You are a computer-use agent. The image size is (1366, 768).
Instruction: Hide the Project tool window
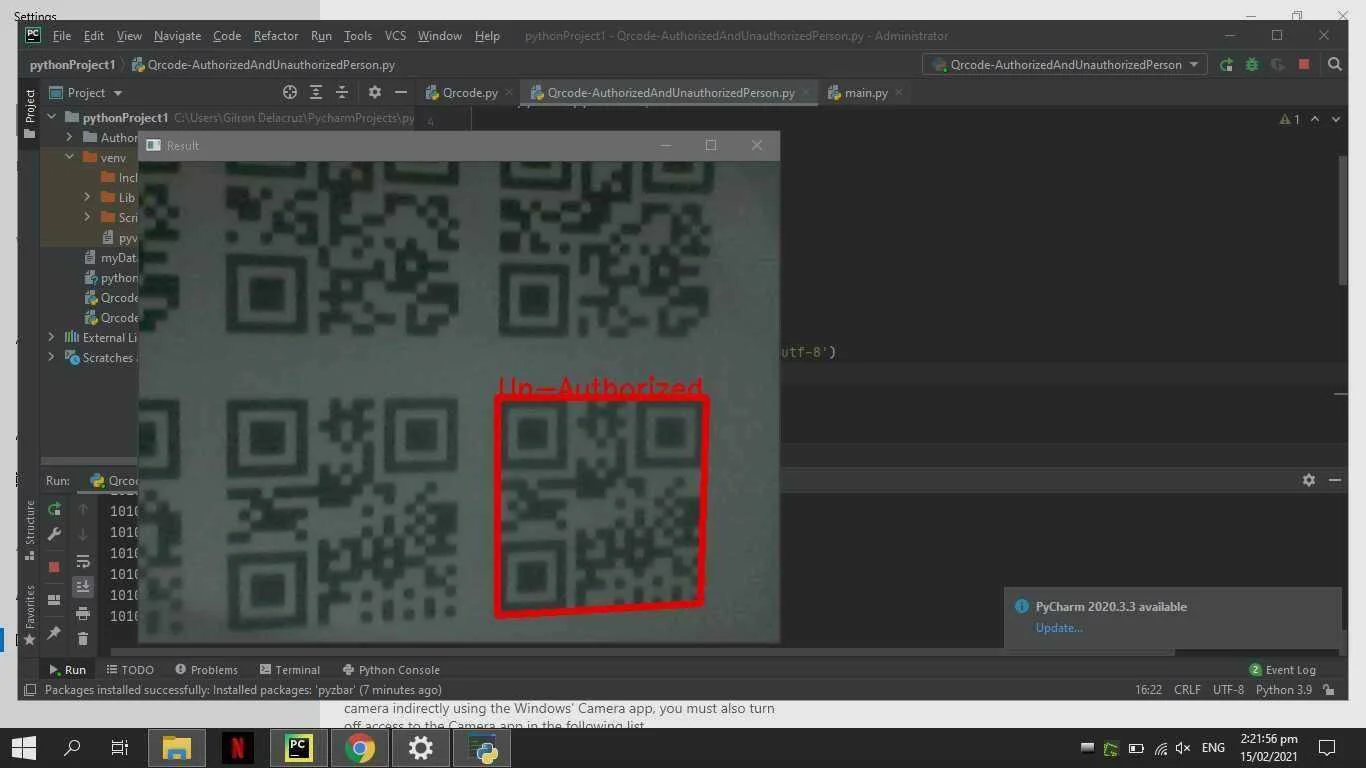(x=400, y=92)
